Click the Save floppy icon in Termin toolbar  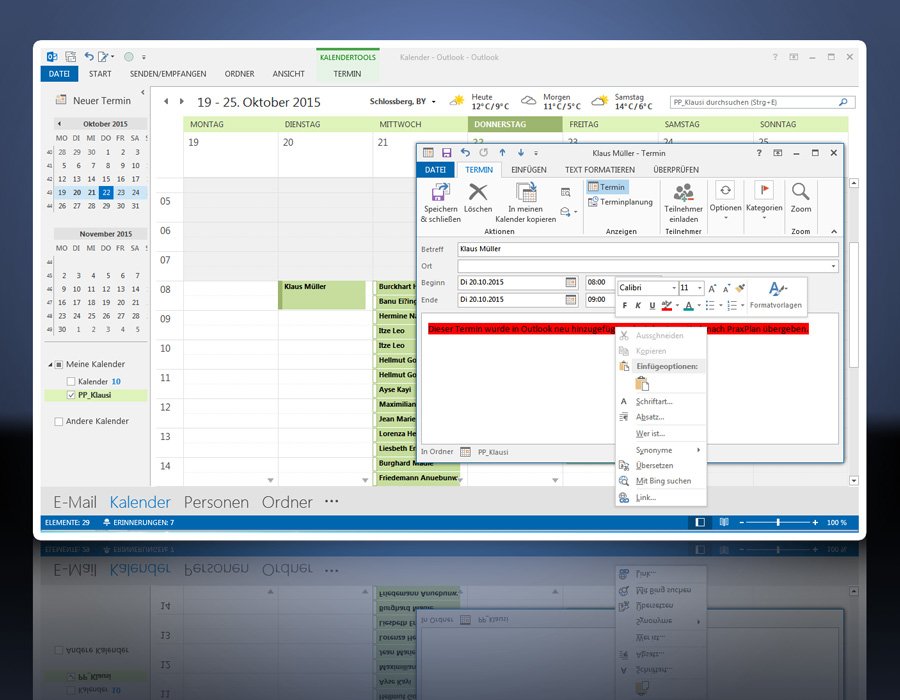[447, 153]
